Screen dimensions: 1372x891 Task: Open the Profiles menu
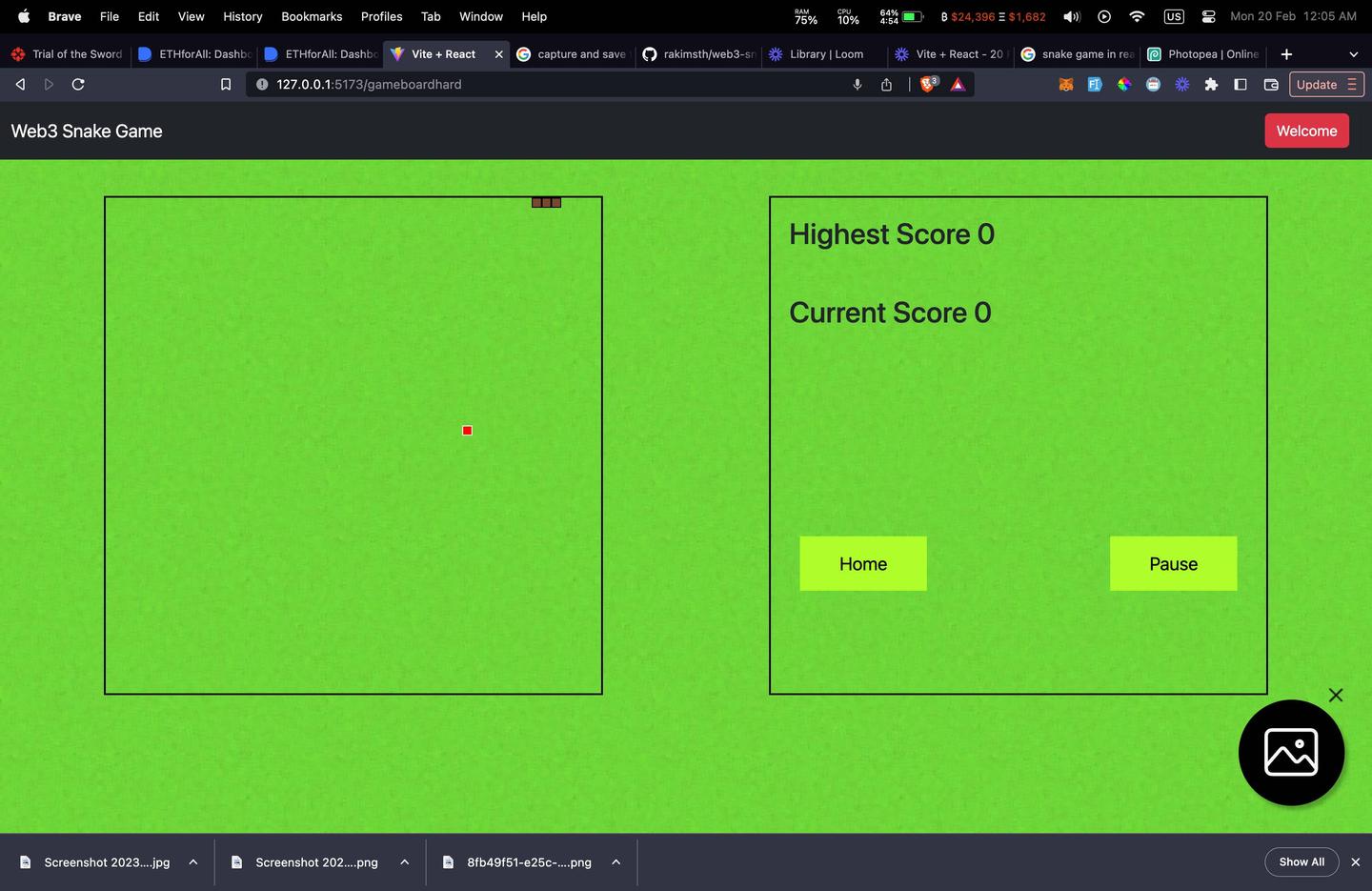381,16
